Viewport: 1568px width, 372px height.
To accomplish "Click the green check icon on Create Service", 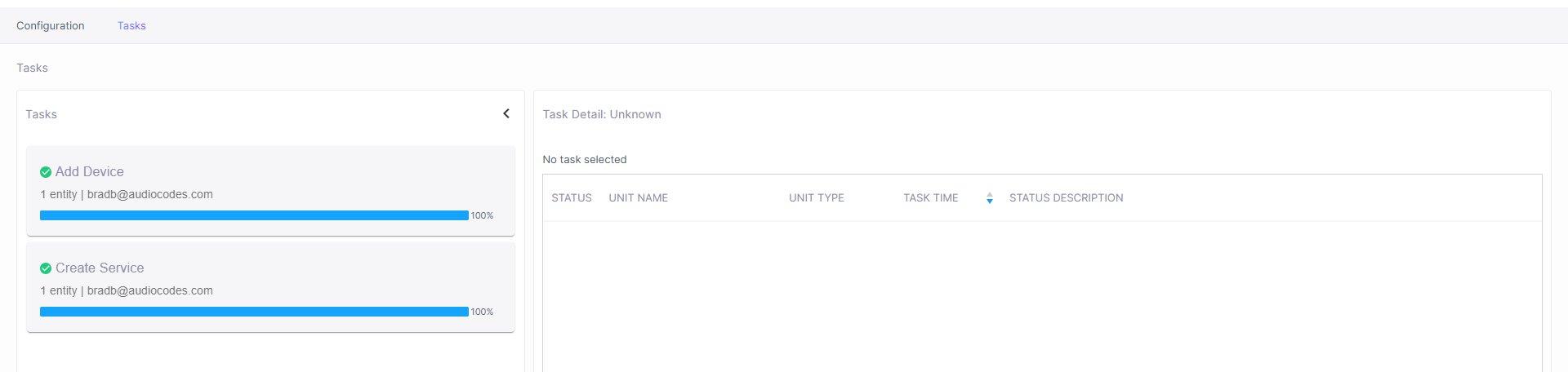I will point(46,268).
